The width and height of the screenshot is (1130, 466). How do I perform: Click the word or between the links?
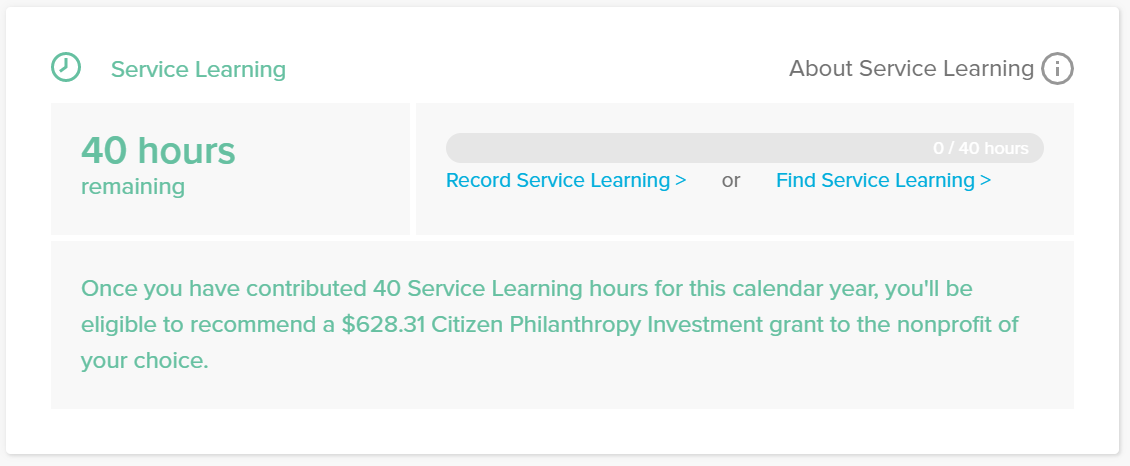point(731,181)
